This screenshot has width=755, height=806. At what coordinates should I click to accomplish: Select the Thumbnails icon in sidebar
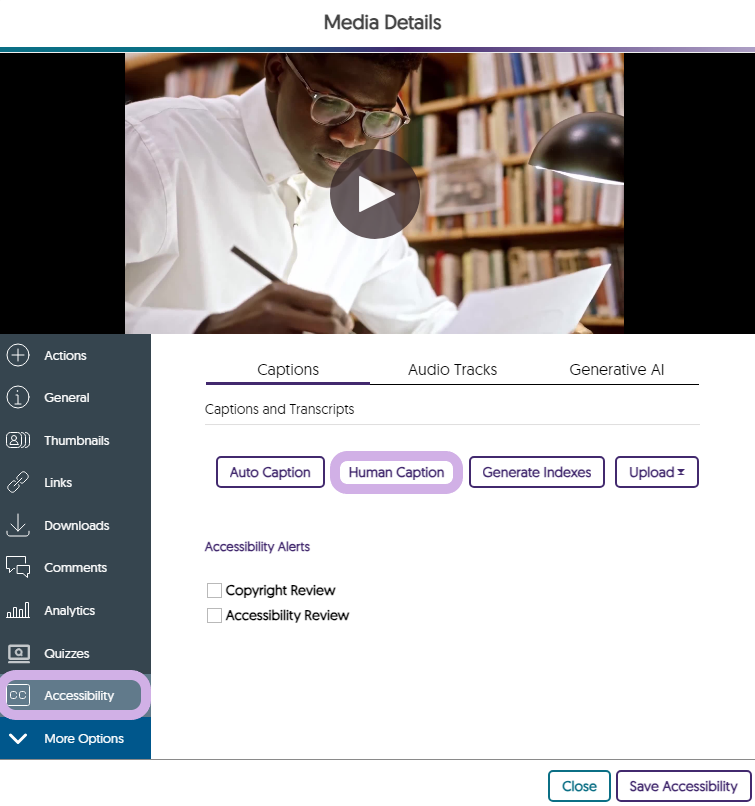(x=18, y=440)
